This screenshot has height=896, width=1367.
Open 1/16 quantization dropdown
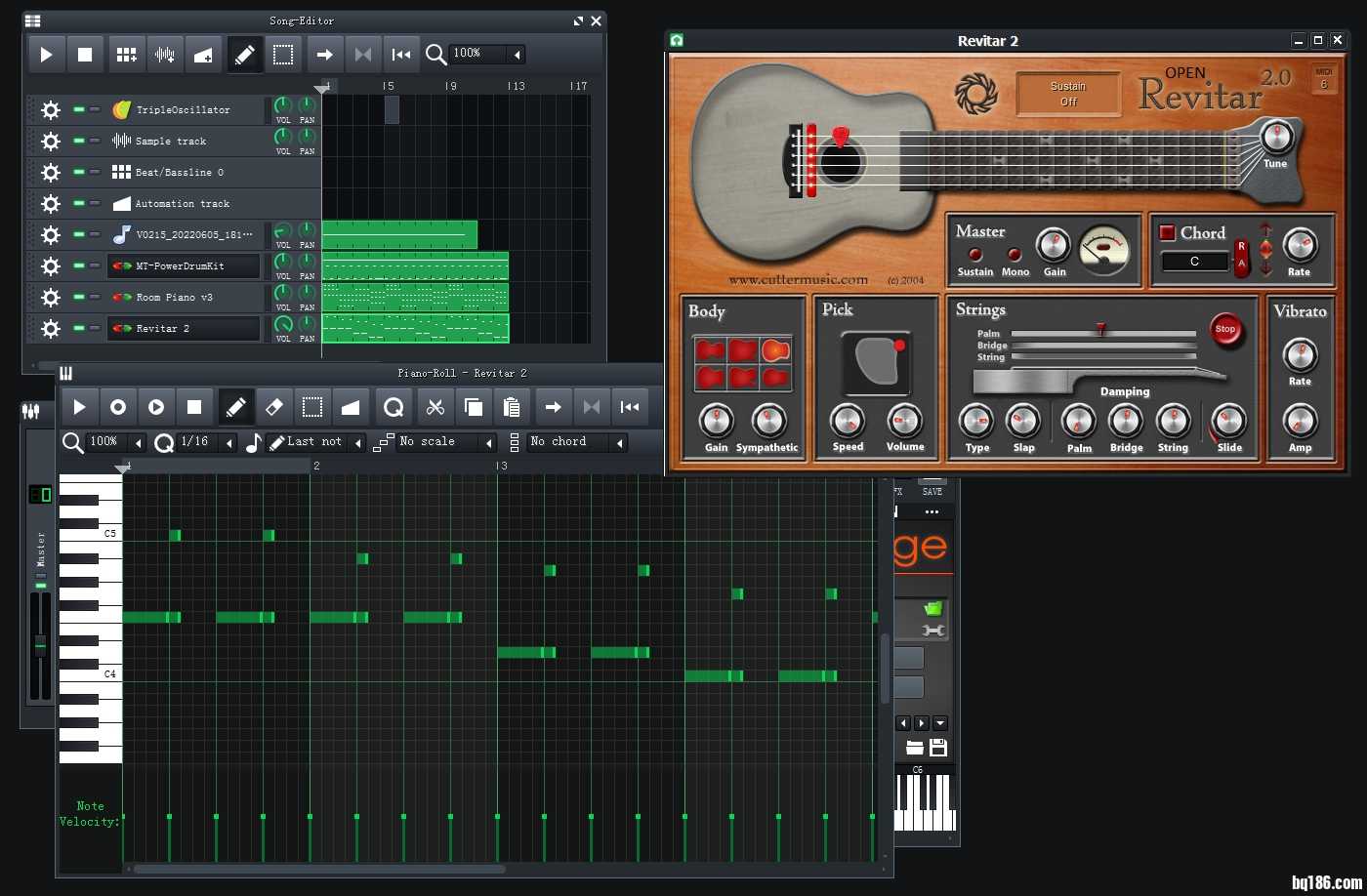pyautogui.click(x=229, y=443)
